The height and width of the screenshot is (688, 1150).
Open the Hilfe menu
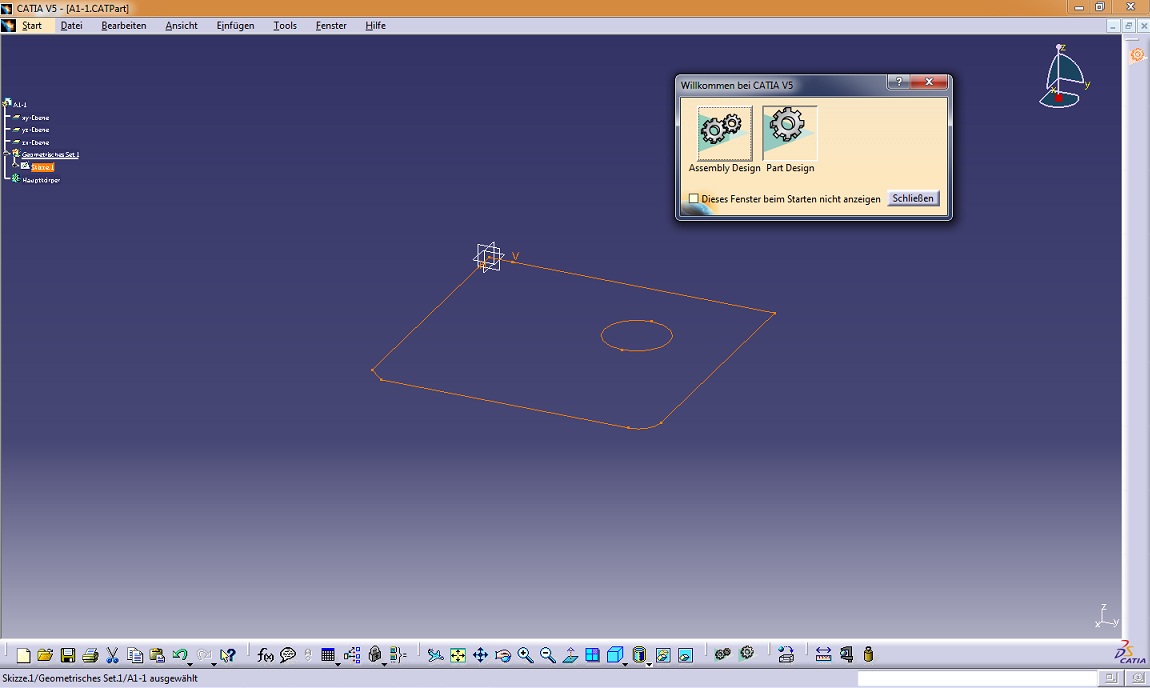coord(376,26)
